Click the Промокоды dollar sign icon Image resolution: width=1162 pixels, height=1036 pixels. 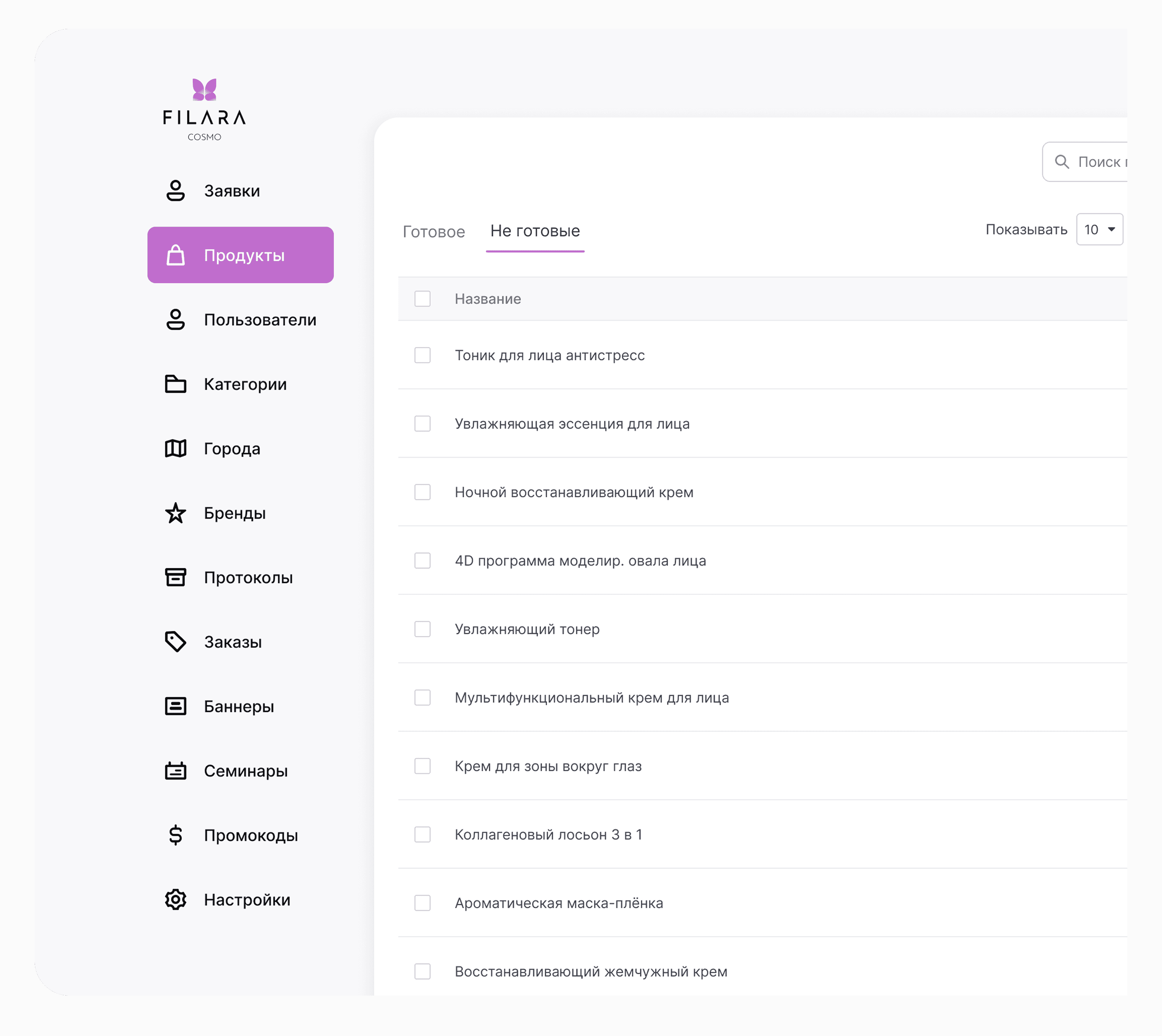(x=175, y=835)
